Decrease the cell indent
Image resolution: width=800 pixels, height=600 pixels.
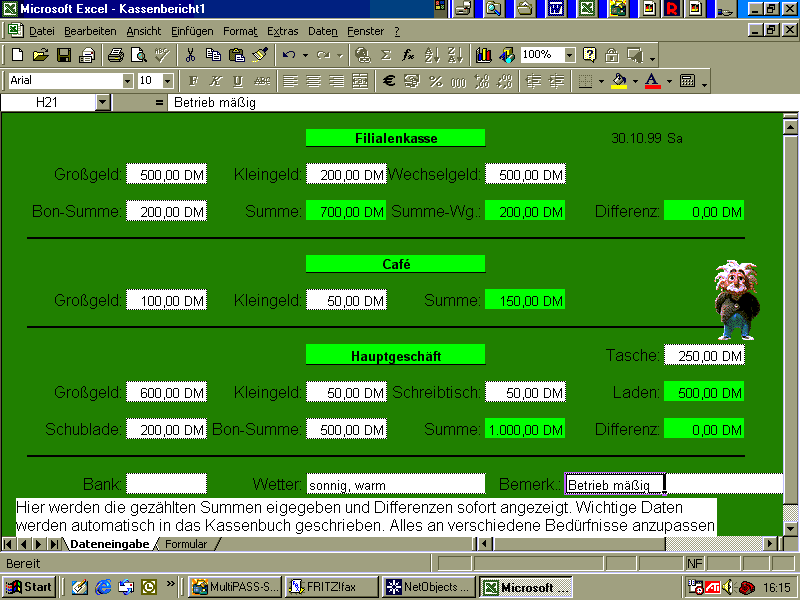click(534, 81)
